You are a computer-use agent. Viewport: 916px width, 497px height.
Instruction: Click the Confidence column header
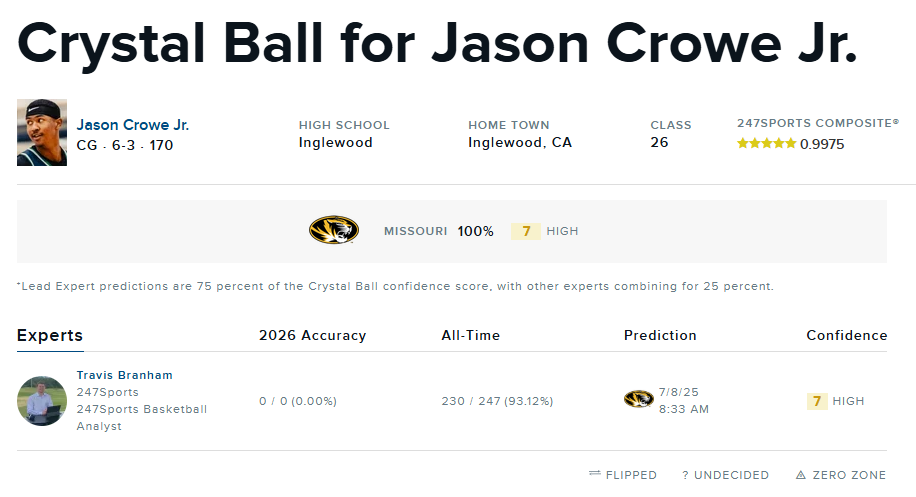point(846,335)
